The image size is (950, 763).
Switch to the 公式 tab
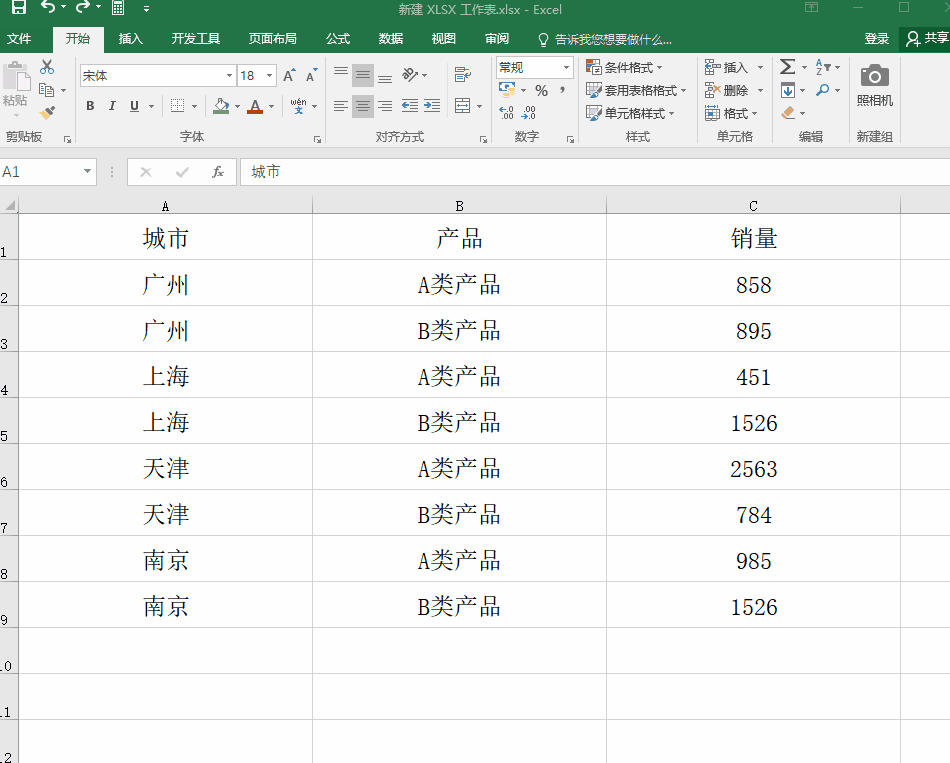click(338, 39)
